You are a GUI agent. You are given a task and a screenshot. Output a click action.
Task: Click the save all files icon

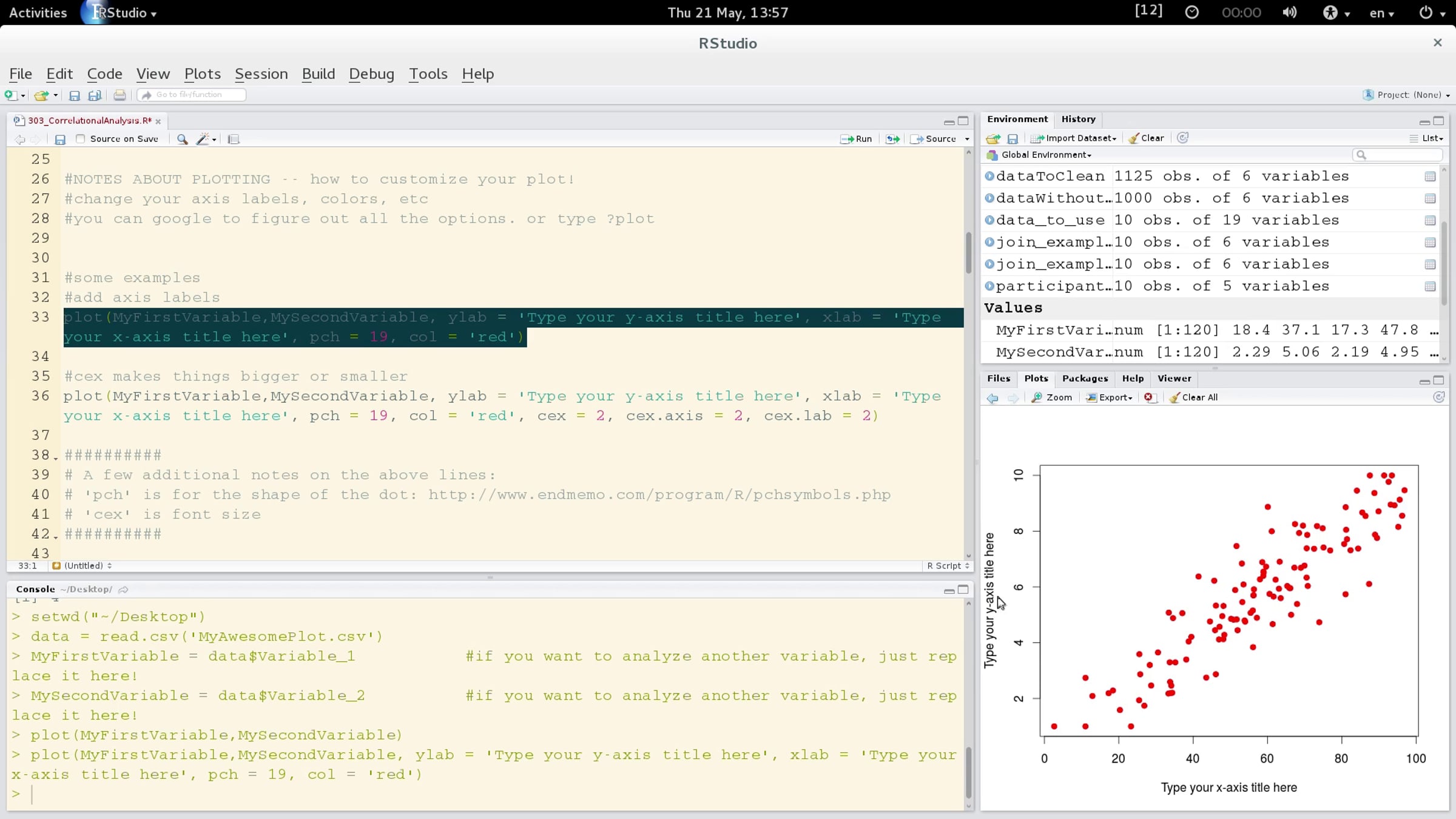click(x=95, y=95)
